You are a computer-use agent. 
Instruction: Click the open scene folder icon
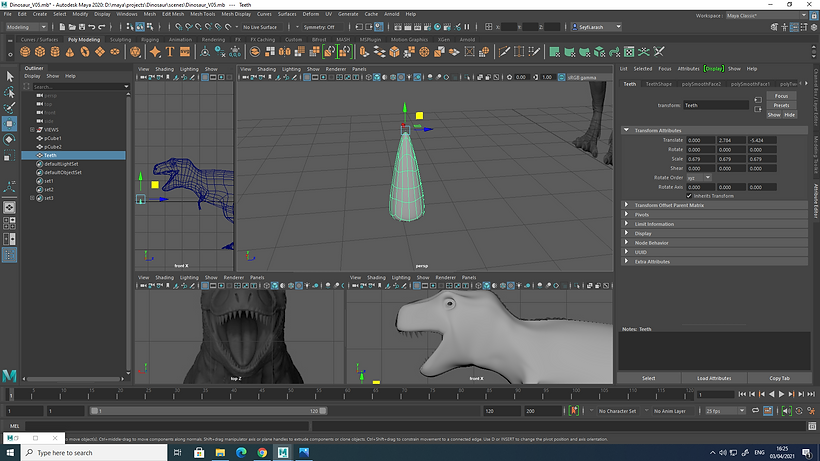pos(72,27)
